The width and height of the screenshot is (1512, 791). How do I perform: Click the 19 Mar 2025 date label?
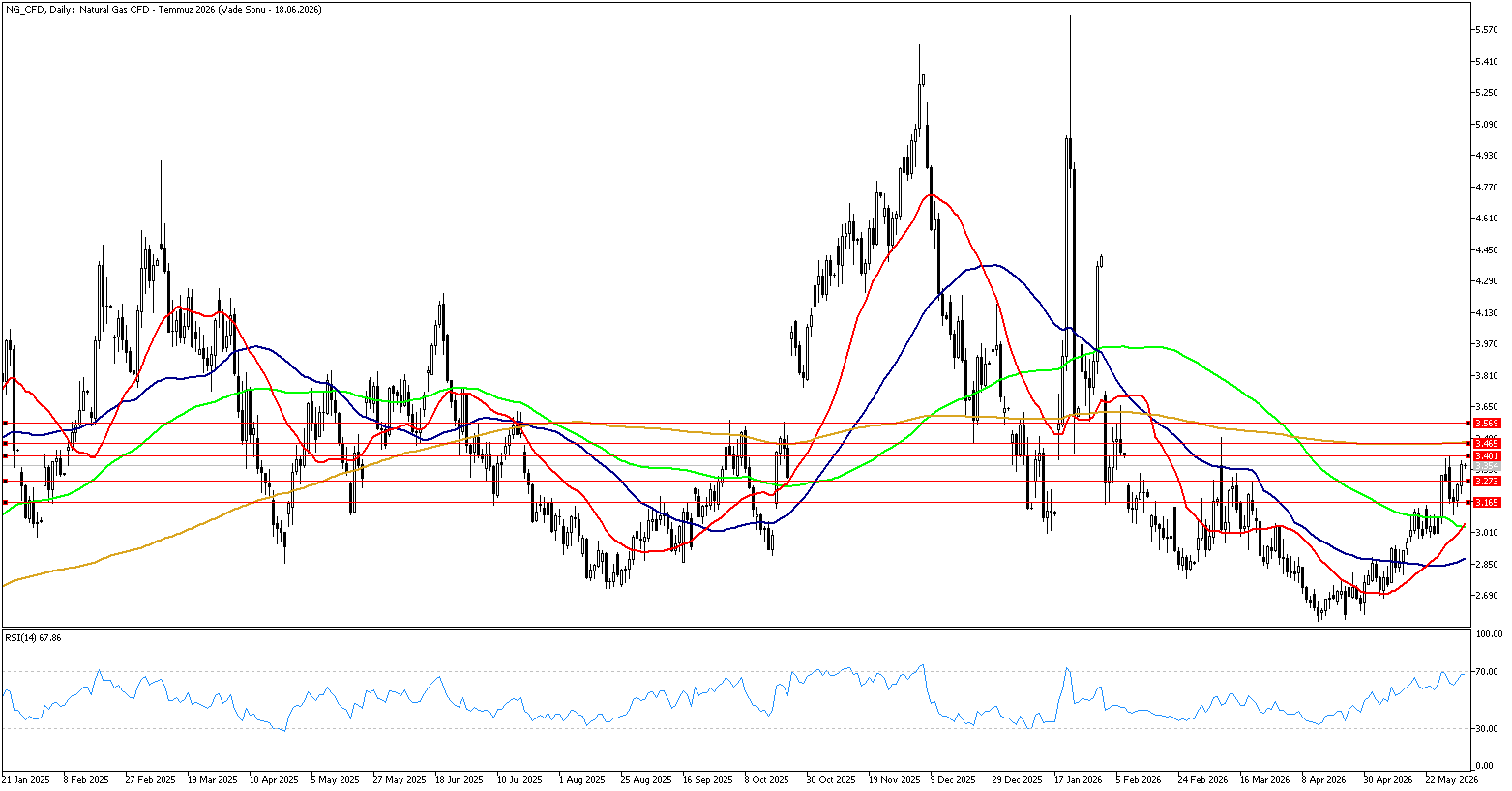pos(213,779)
